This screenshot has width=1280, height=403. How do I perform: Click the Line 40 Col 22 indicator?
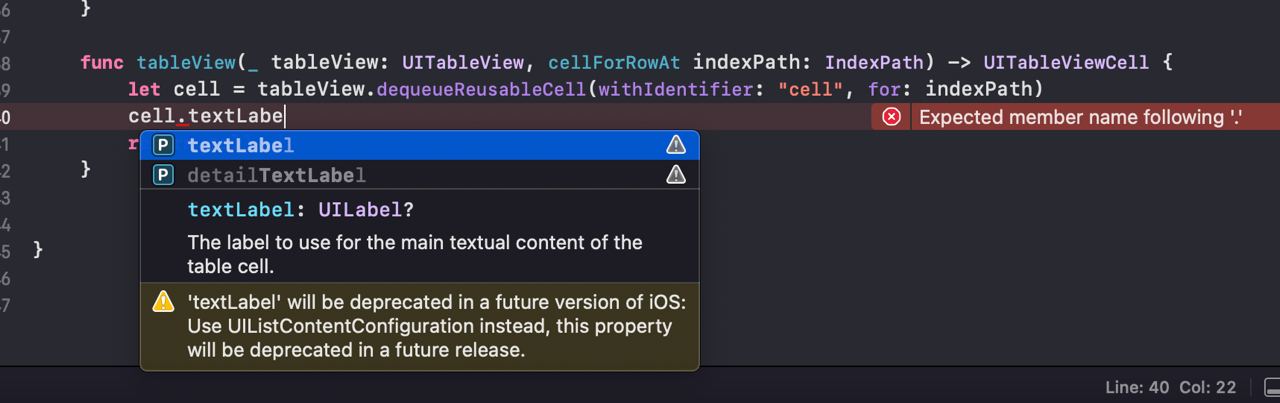coord(1170,387)
